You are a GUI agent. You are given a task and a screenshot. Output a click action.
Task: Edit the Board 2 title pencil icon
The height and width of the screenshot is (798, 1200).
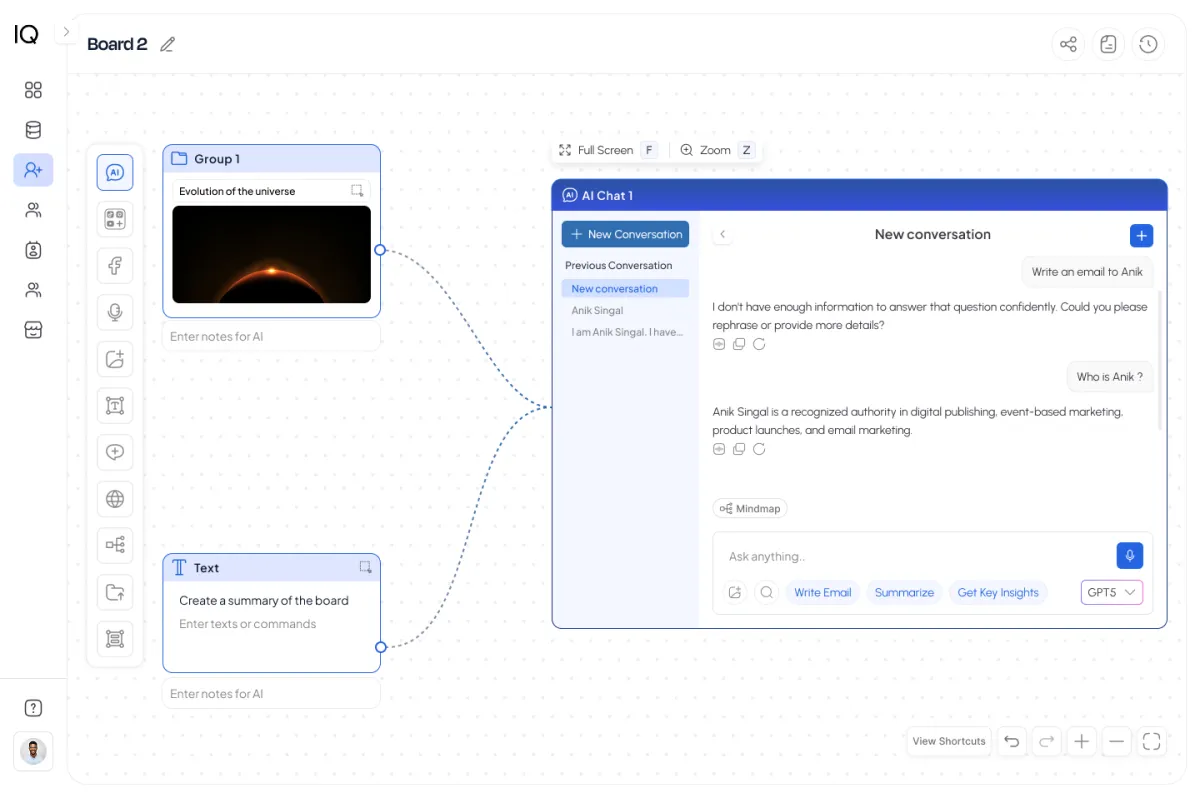pos(167,44)
